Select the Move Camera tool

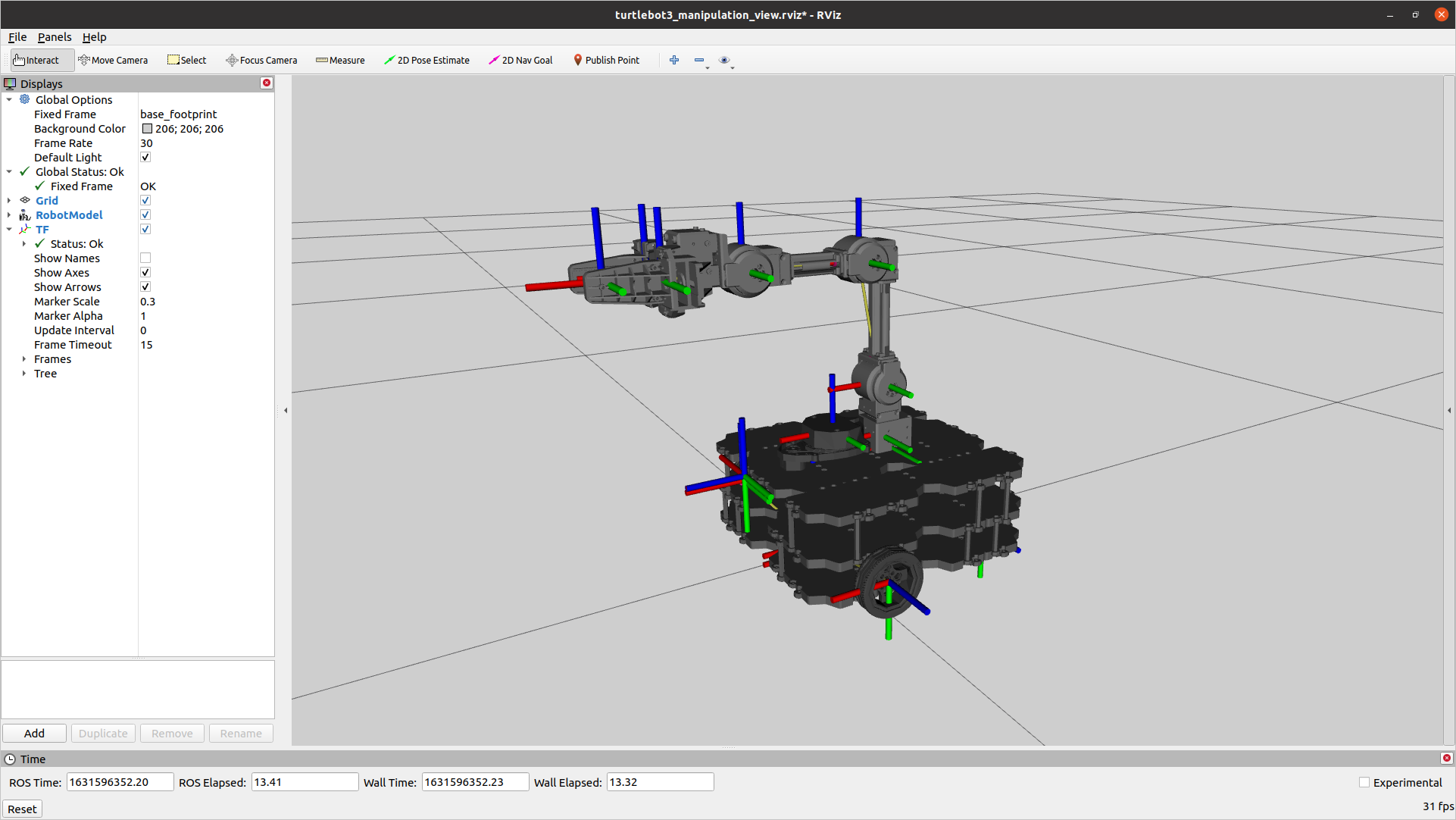tap(113, 60)
